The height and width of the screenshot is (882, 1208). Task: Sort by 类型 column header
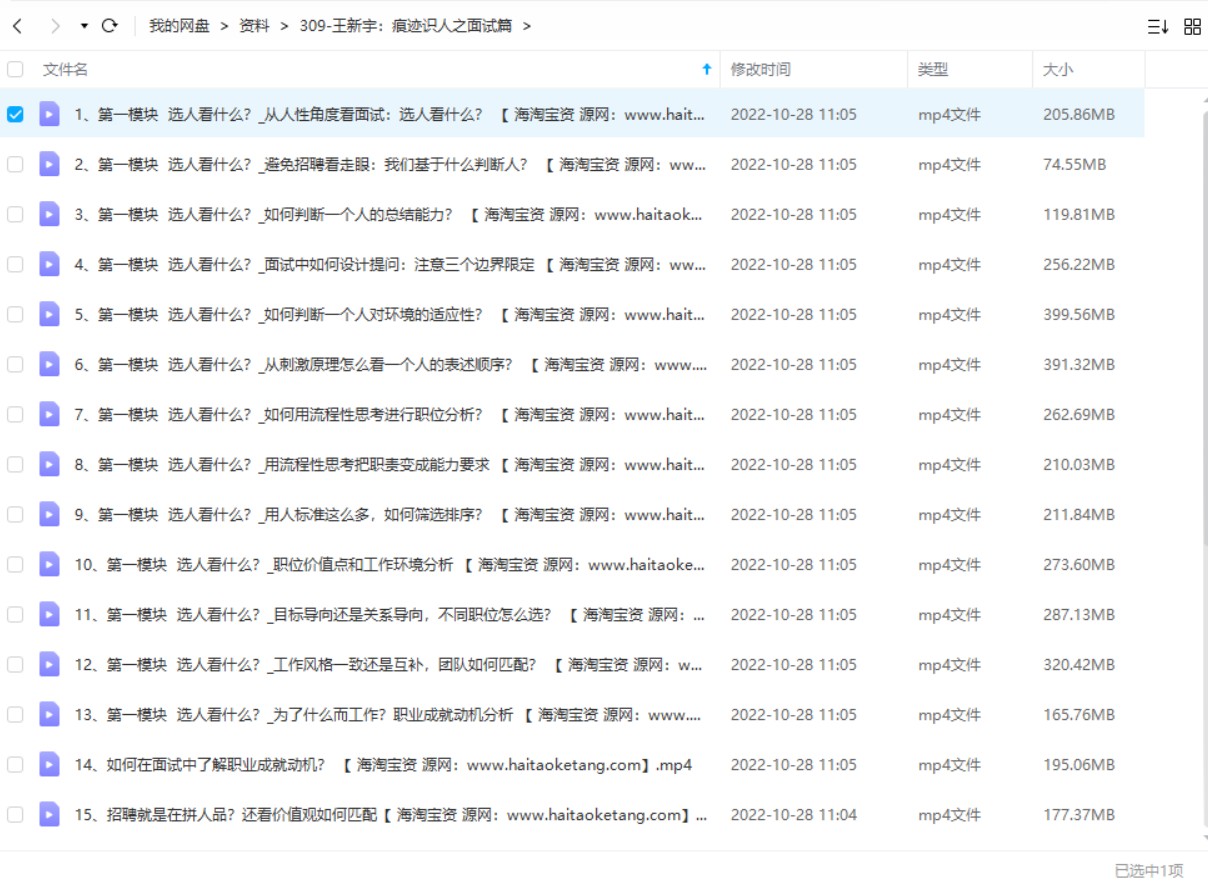click(933, 69)
